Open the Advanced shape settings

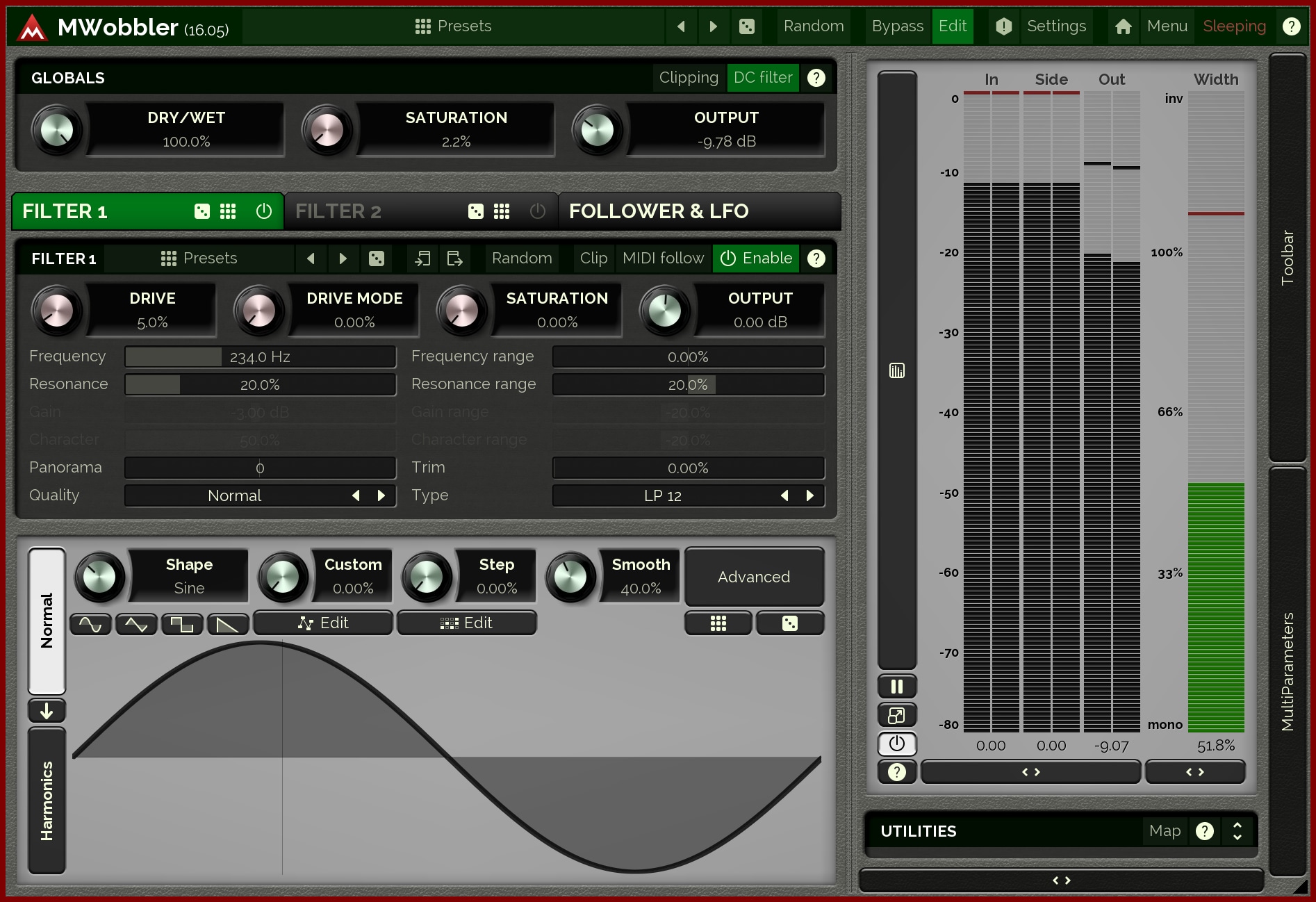tap(754, 577)
